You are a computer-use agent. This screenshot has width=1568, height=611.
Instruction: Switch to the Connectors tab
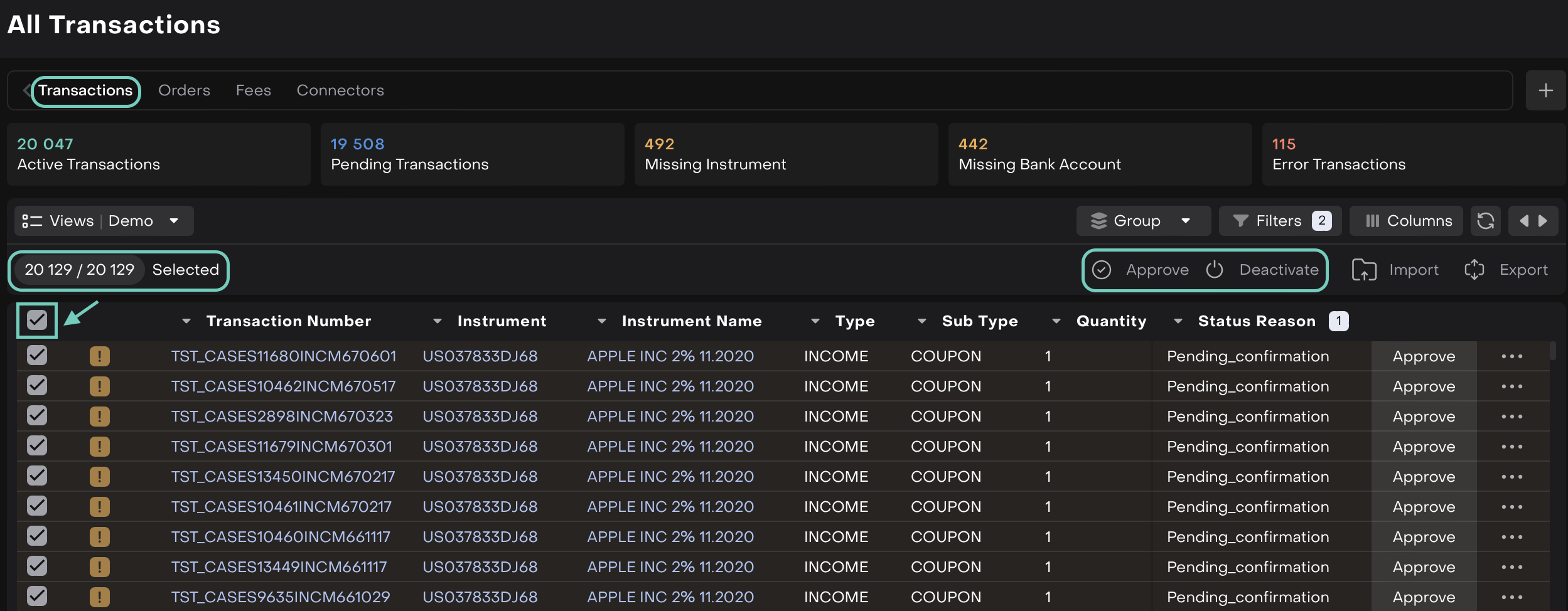(340, 90)
